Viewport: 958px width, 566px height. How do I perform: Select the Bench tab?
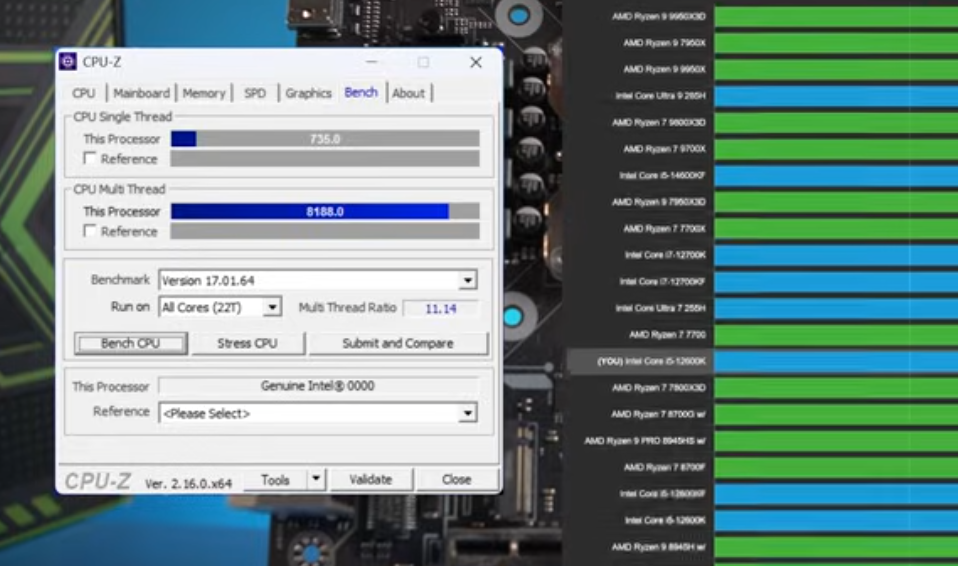(361, 92)
